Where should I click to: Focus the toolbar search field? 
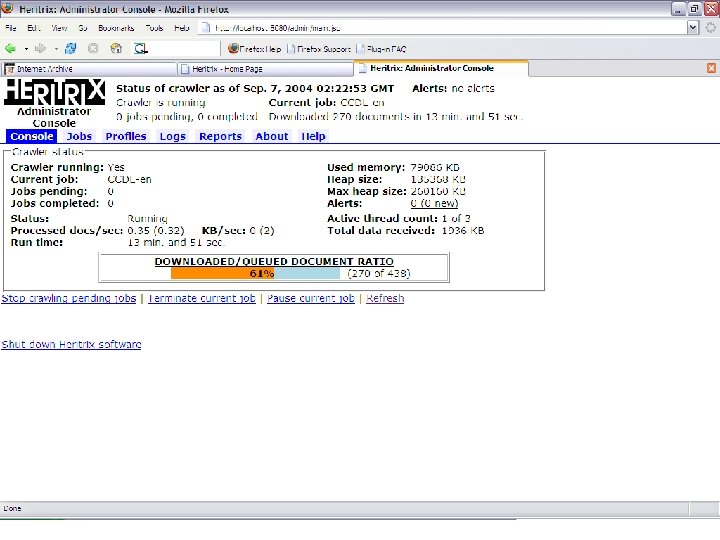[184, 48]
